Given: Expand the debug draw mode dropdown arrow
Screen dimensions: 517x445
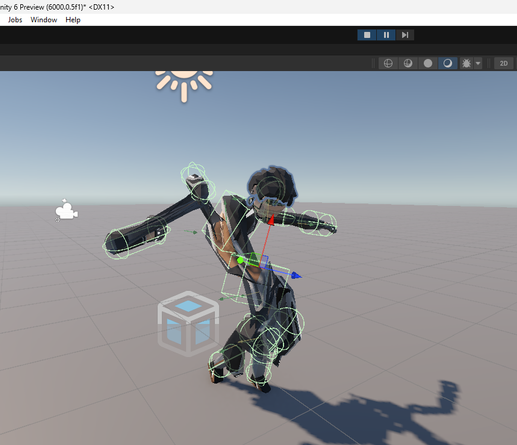Looking at the screenshot, I should (478, 63).
